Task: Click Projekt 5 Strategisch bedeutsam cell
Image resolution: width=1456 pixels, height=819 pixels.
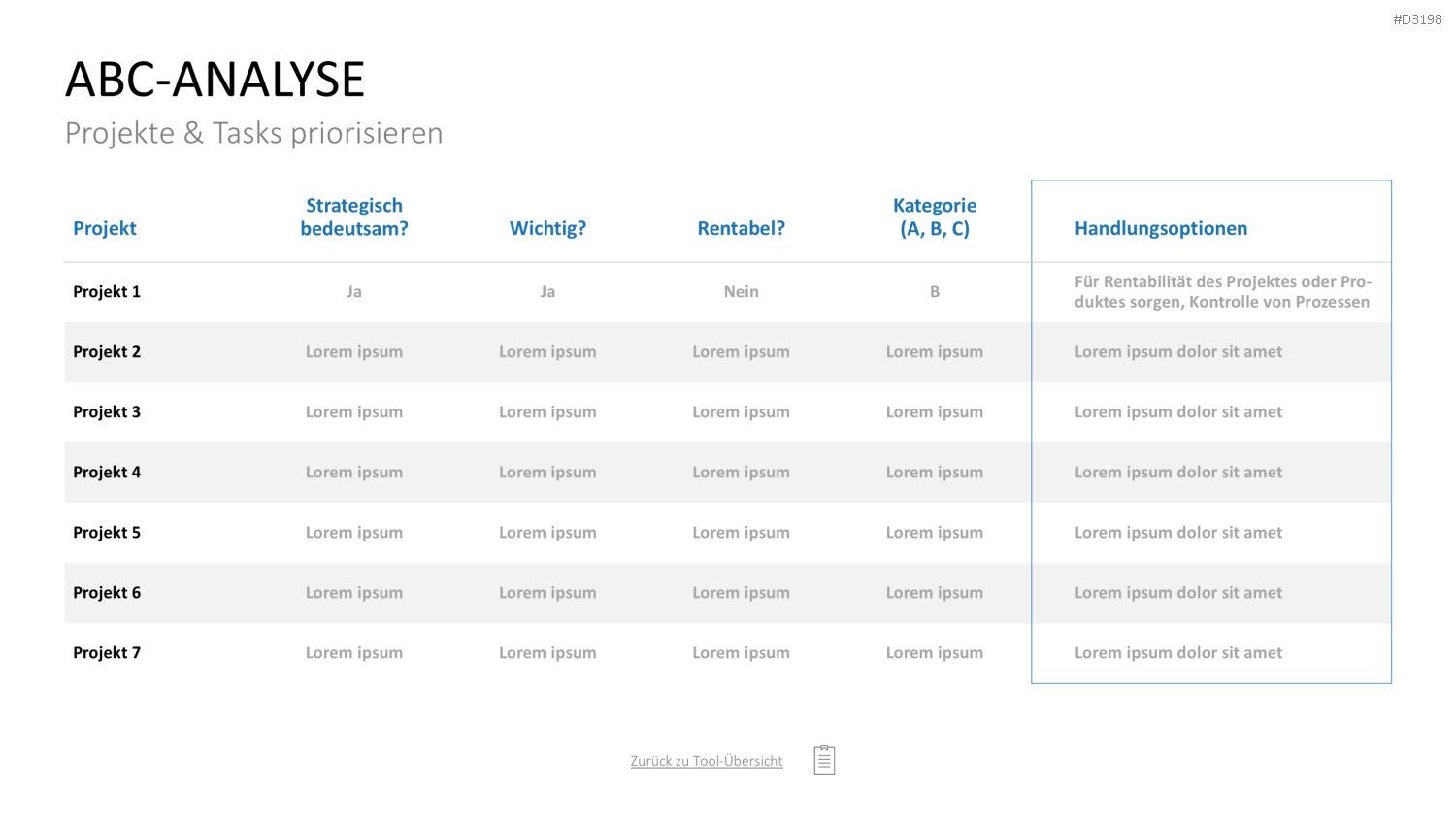Action: tap(354, 532)
